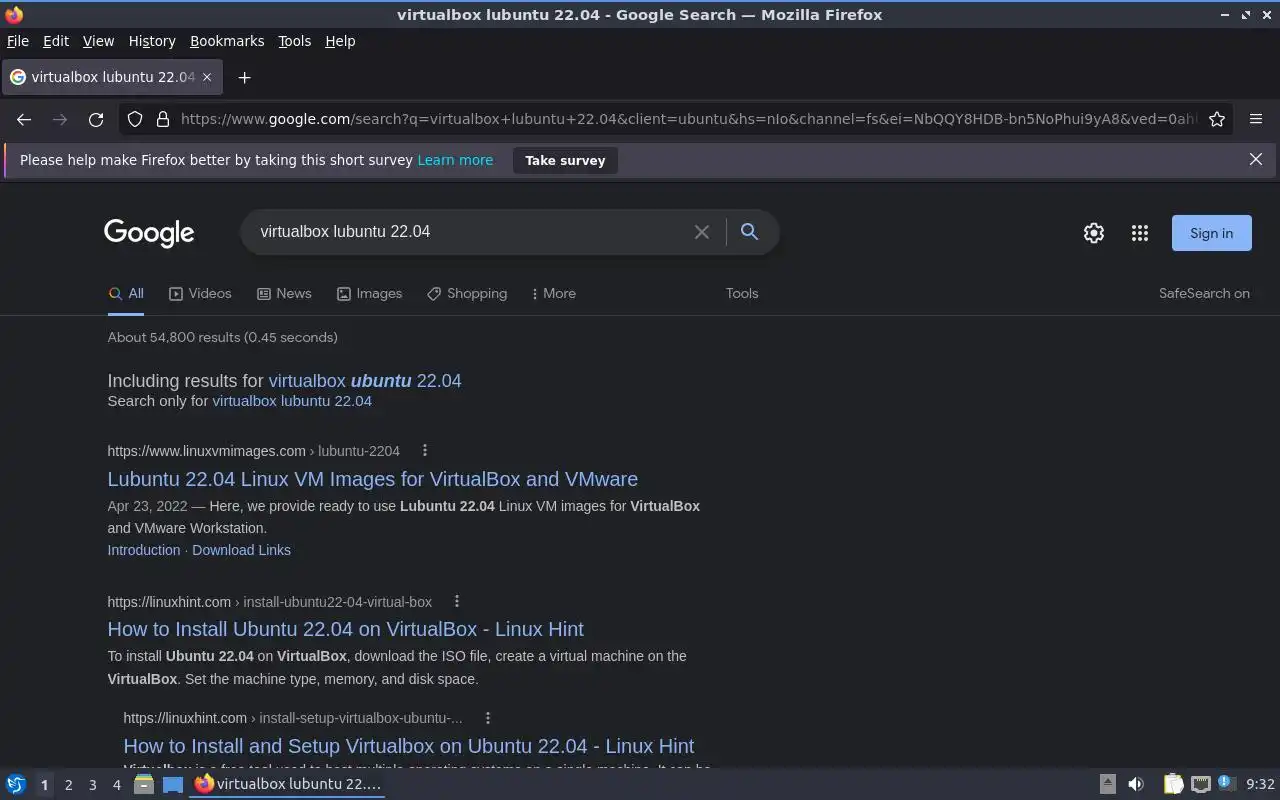Expand the More search filters dropdown
Screen dimensions: 1280x800
tap(553, 294)
